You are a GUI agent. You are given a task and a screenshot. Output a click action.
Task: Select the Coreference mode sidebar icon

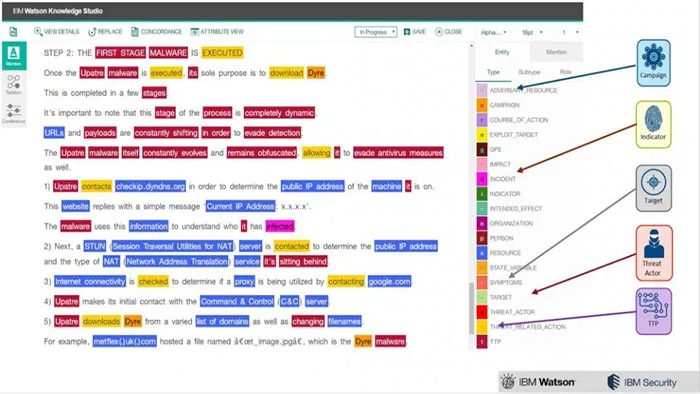14,113
